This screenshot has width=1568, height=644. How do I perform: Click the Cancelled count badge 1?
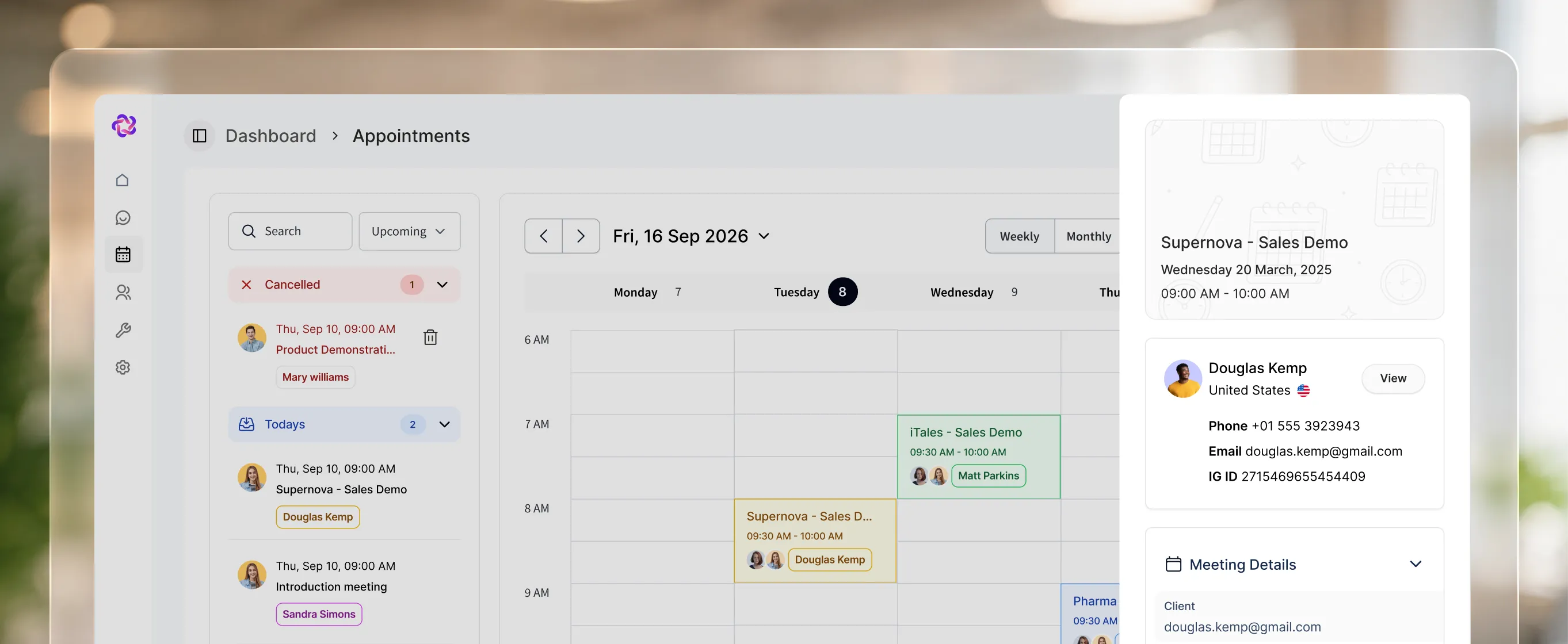[412, 285]
